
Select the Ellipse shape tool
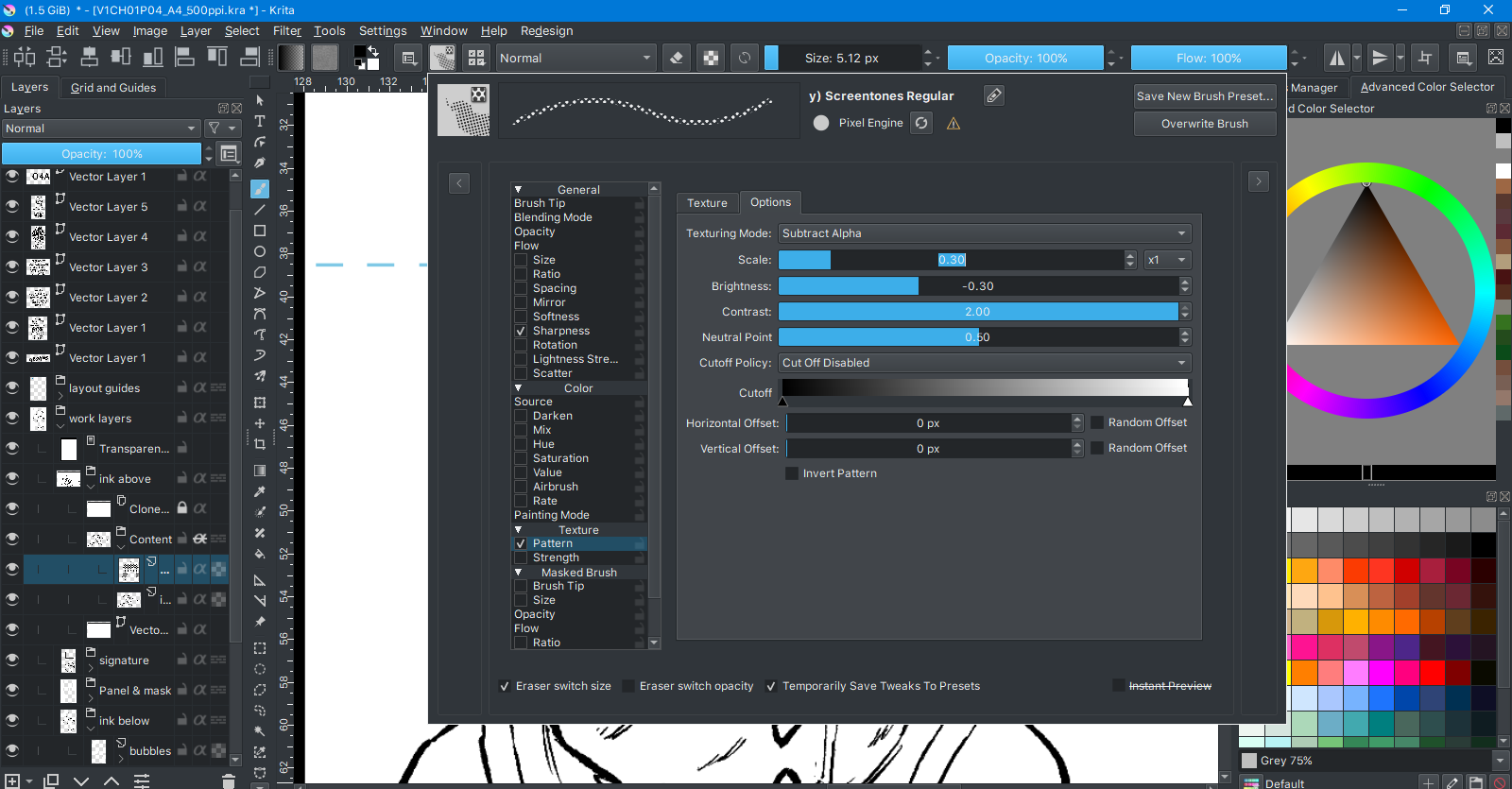(260, 251)
